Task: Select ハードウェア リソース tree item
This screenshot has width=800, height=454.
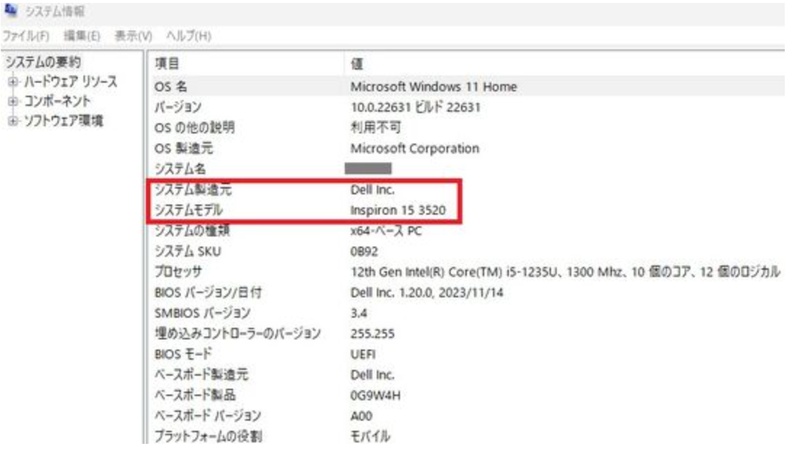Action: (70, 82)
